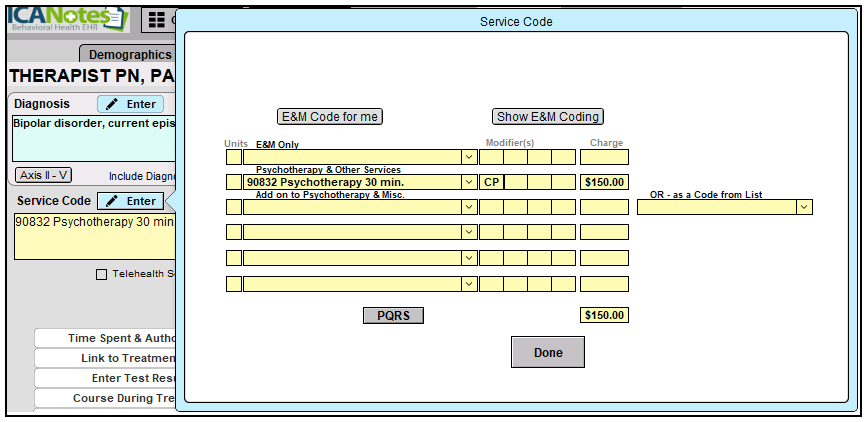Click the Units box for 90832 Psychotherapy
This screenshot has height=422, width=867.
pyautogui.click(x=233, y=183)
